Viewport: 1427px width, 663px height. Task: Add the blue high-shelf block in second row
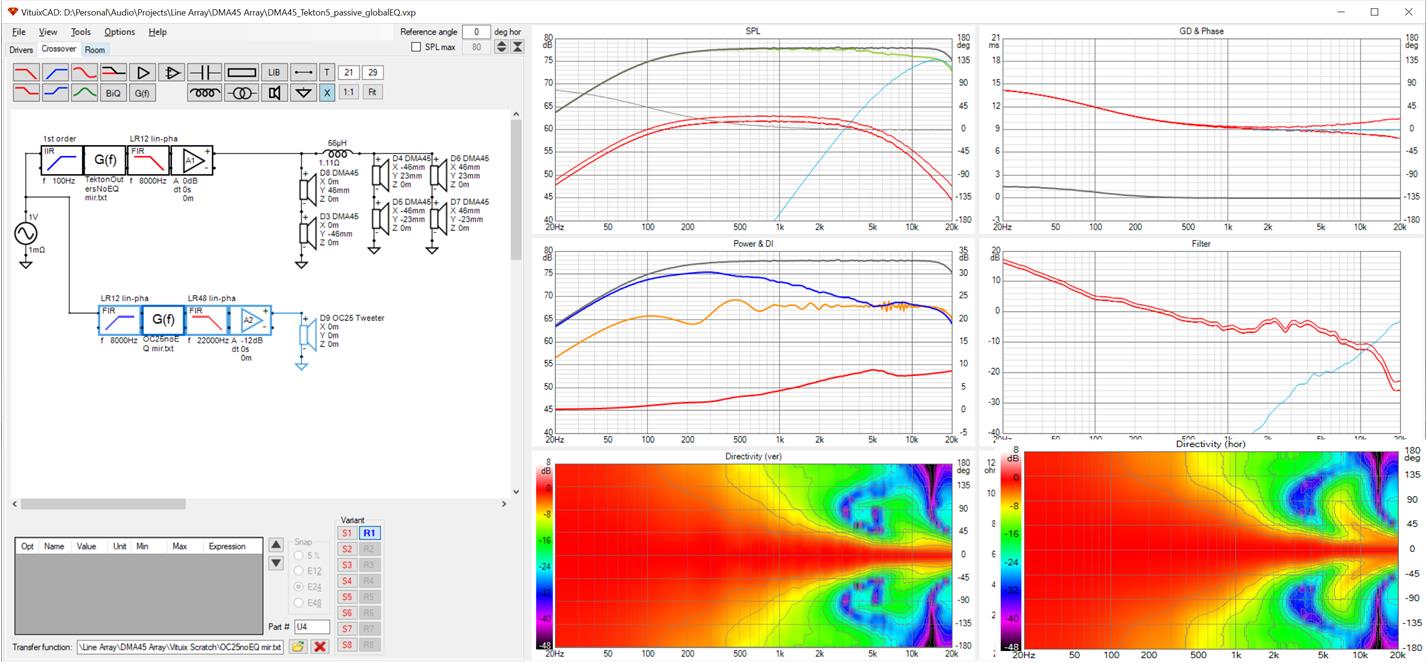55,93
